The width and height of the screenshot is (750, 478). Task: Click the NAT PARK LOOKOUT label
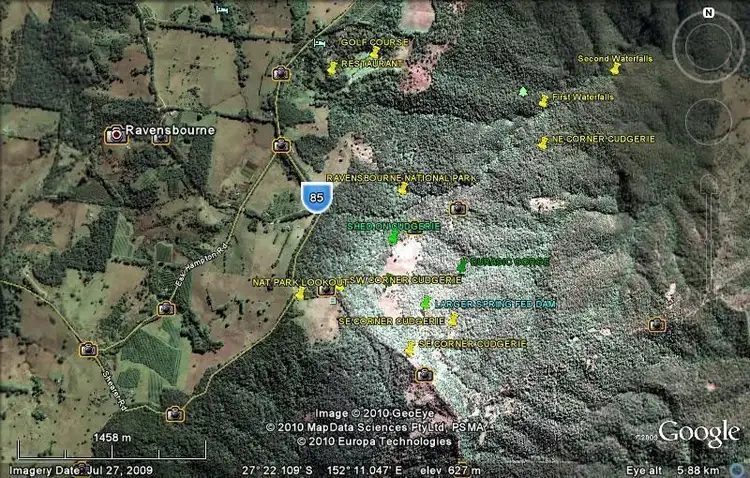pyautogui.click(x=300, y=282)
